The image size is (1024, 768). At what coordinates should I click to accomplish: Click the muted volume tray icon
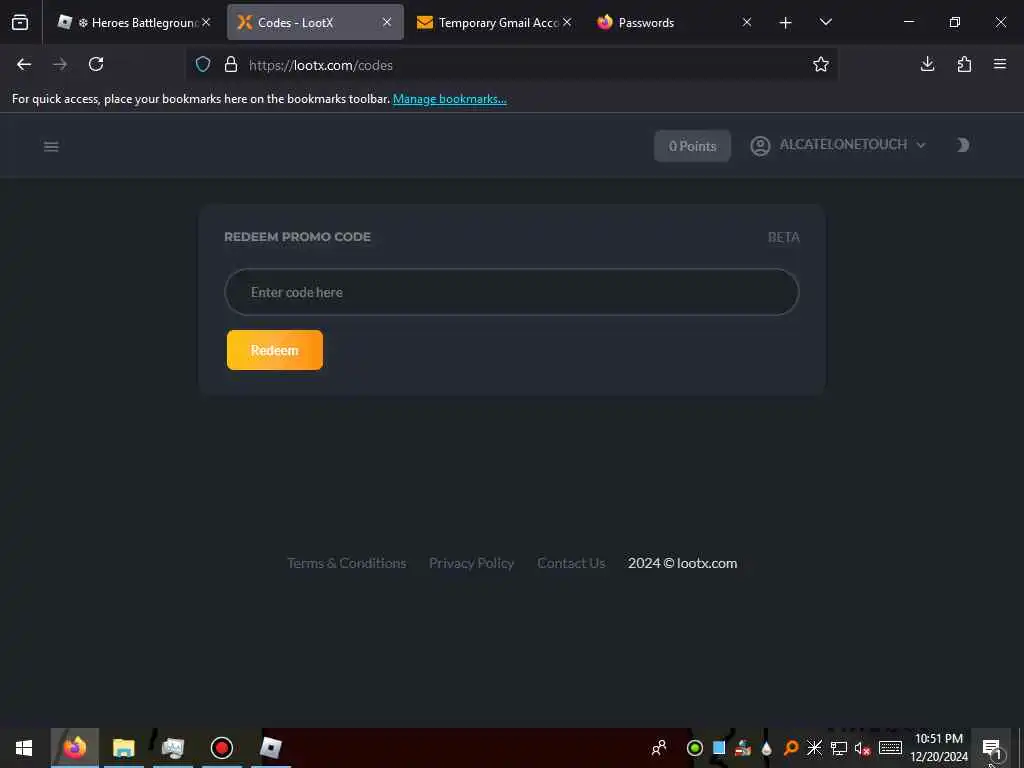(862, 748)
